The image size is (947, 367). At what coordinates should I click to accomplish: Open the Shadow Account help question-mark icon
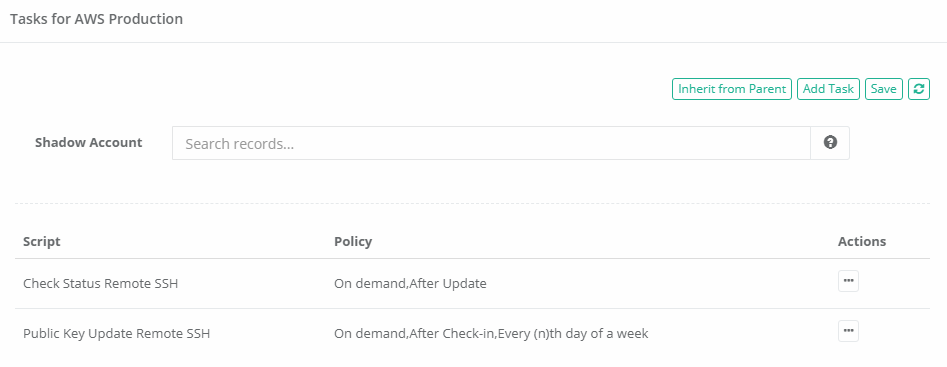[x=830, y=142]
